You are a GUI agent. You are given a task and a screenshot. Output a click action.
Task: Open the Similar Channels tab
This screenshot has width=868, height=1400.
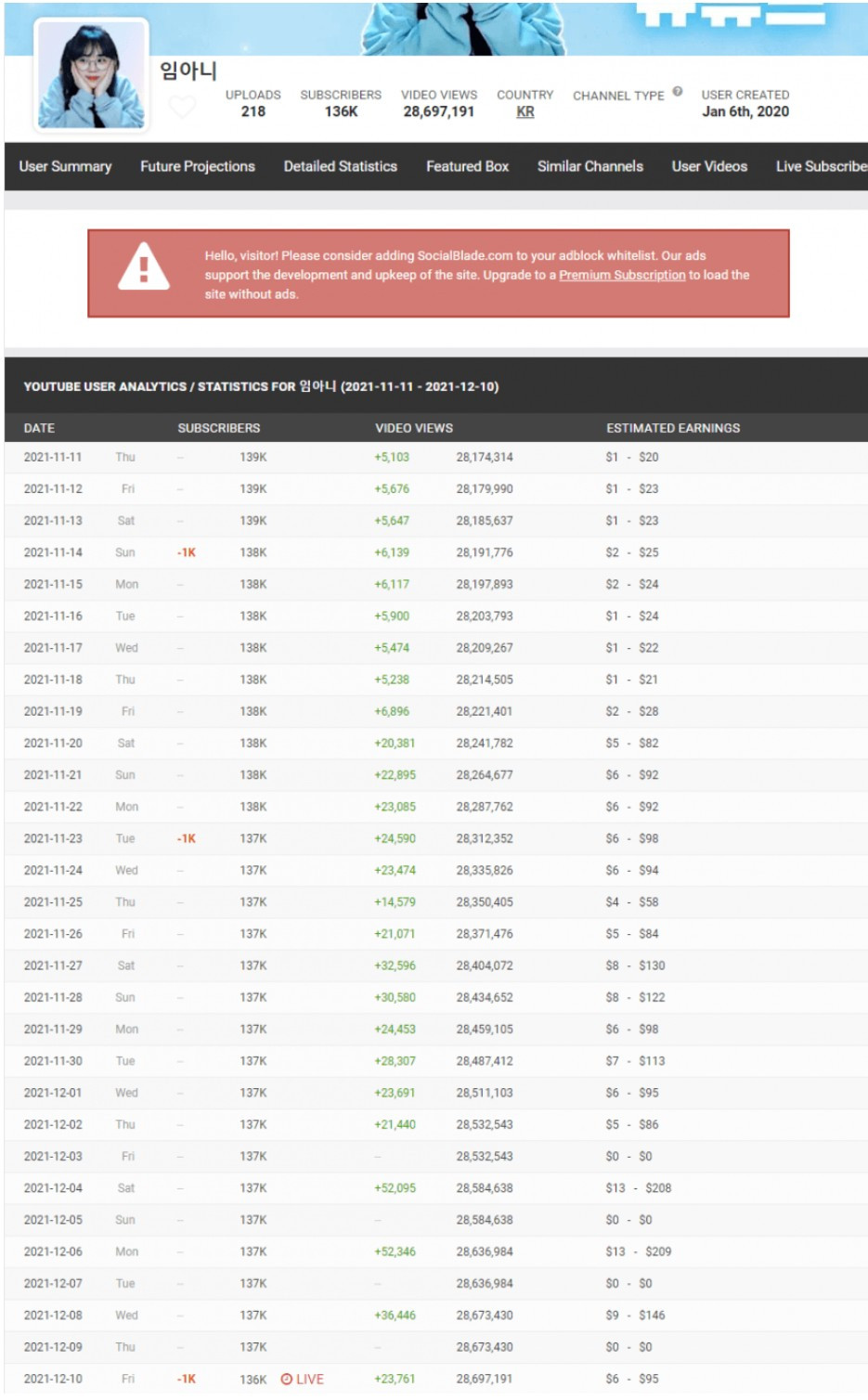(589, 166)
